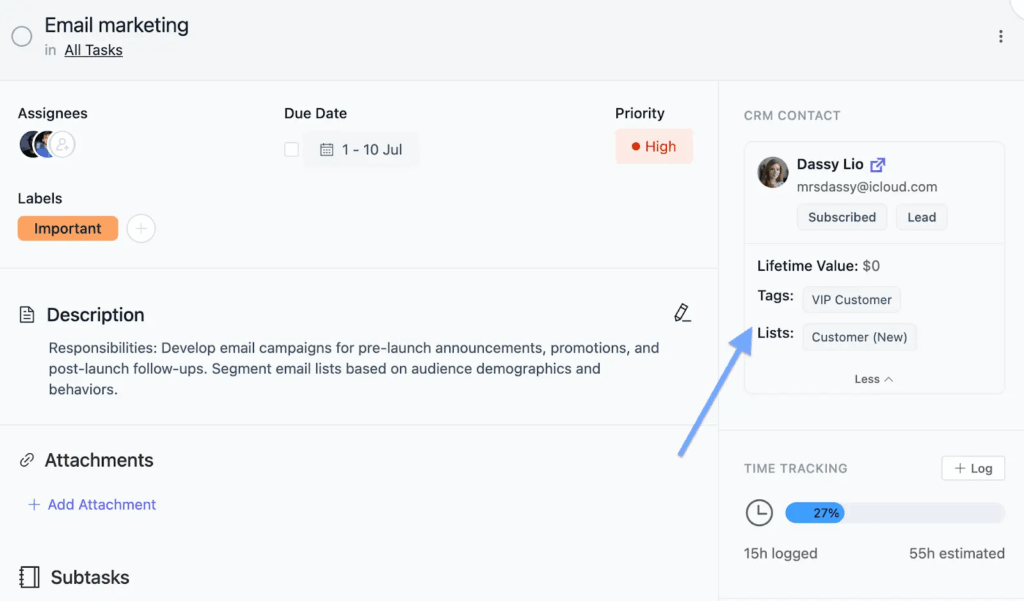Edit description with the pencil icon
Viewport: 1024px width, 601px height.
[x=683, y=312]
